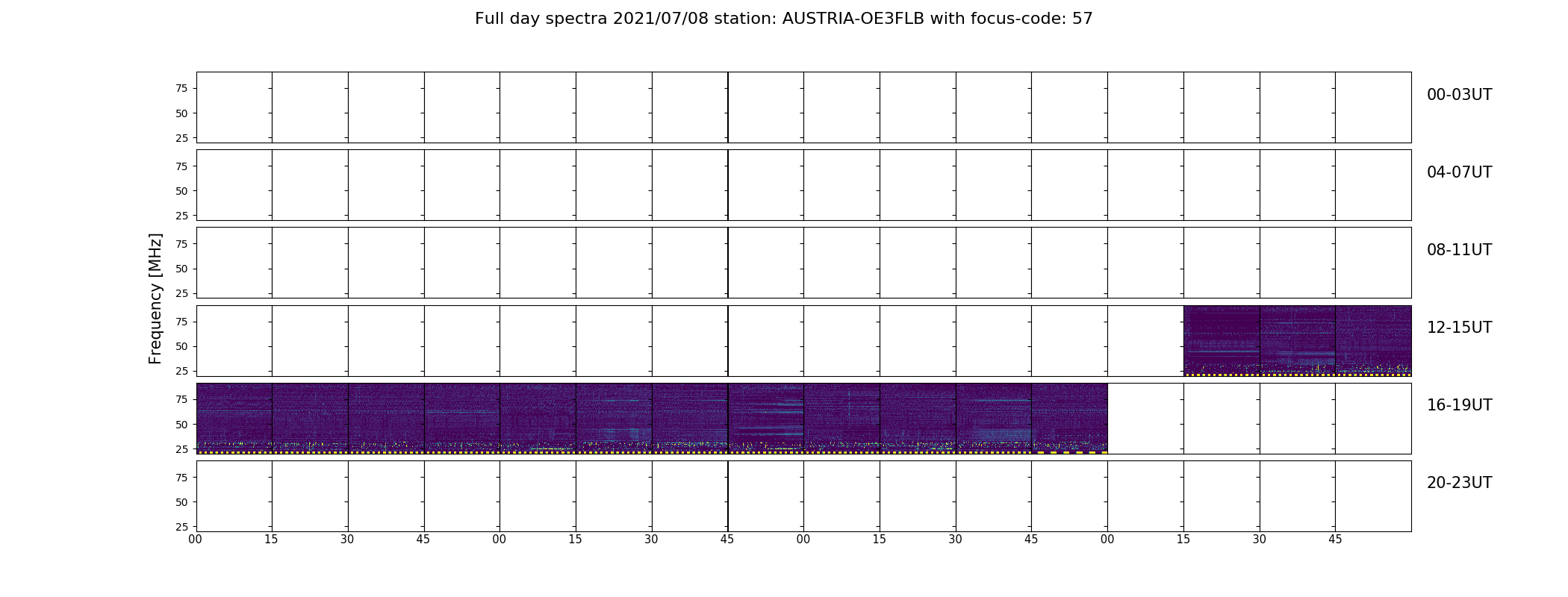1568x597 pixels.
Task: Open the spectrogram data block in the 12-15UT row
Action: point(1297,340)
